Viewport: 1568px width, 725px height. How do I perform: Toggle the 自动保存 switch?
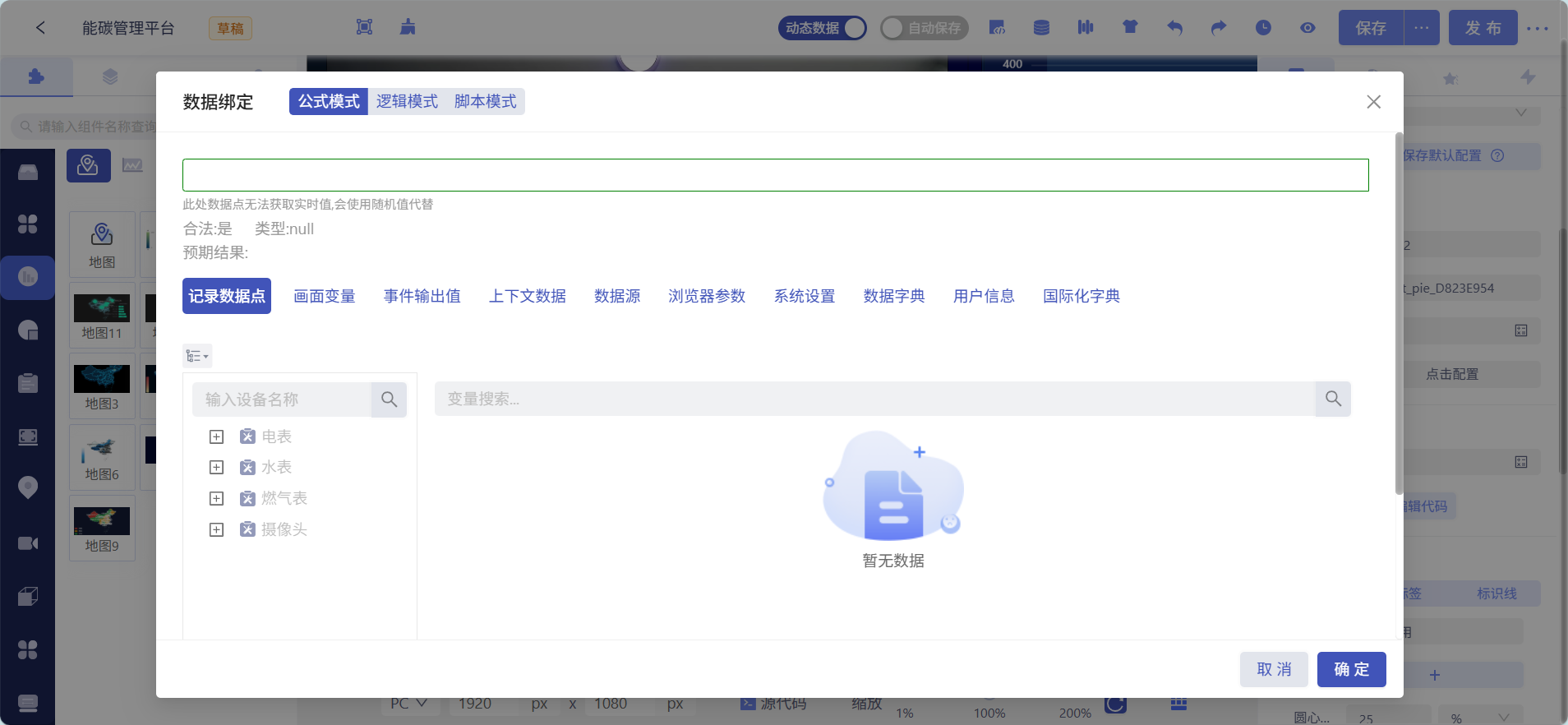[925, 28]
